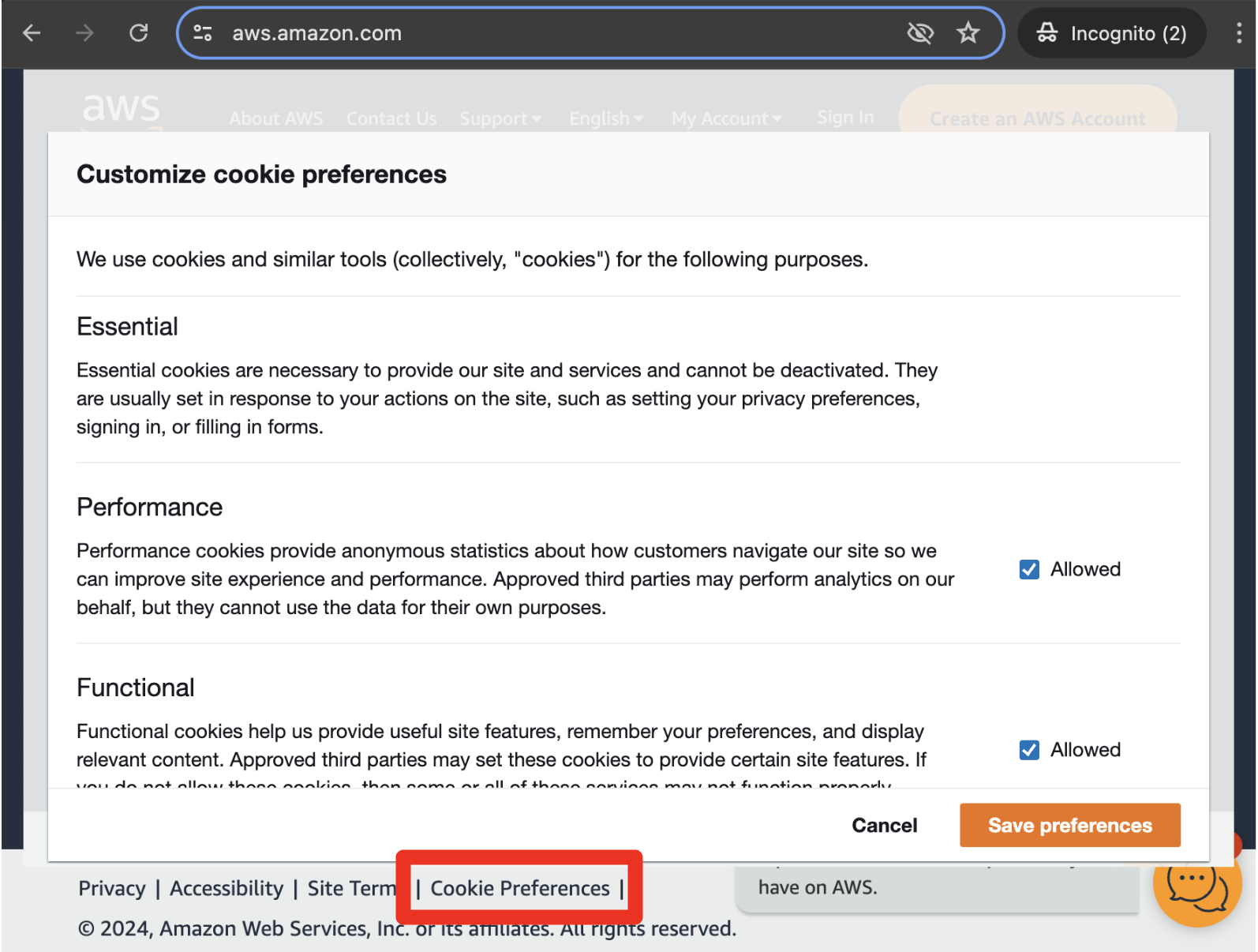
Task: Open the Contact Us menu item
Action: pos(391,118)
